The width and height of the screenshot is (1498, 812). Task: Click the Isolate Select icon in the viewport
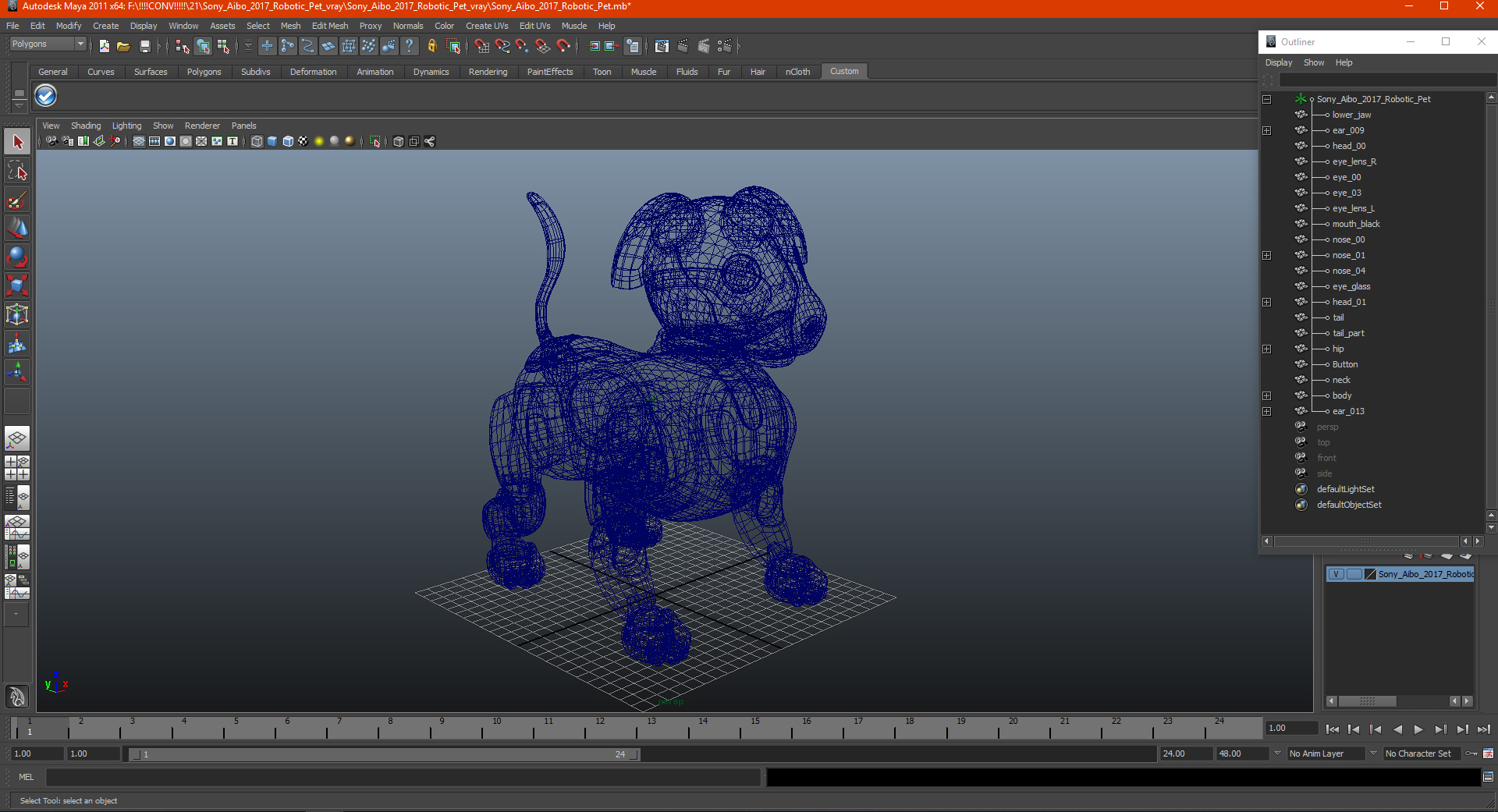(375, 141)
